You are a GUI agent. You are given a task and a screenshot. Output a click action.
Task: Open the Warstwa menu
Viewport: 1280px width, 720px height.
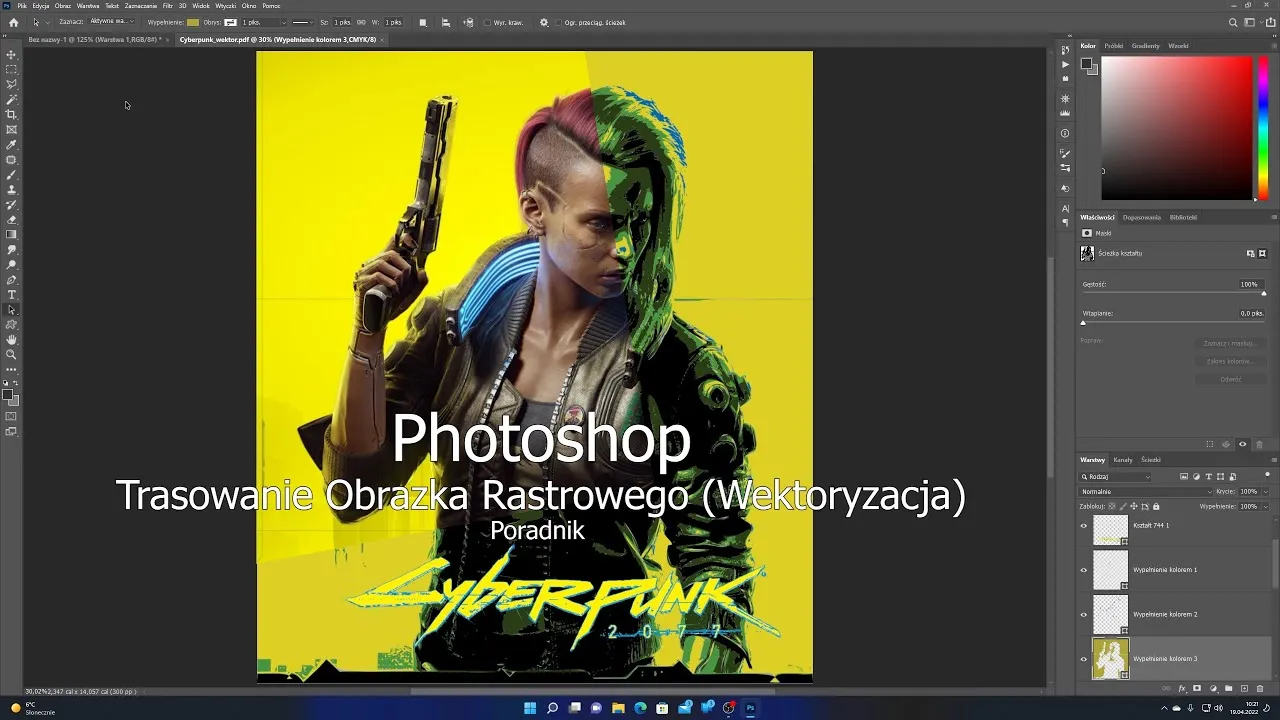[88, 6]
